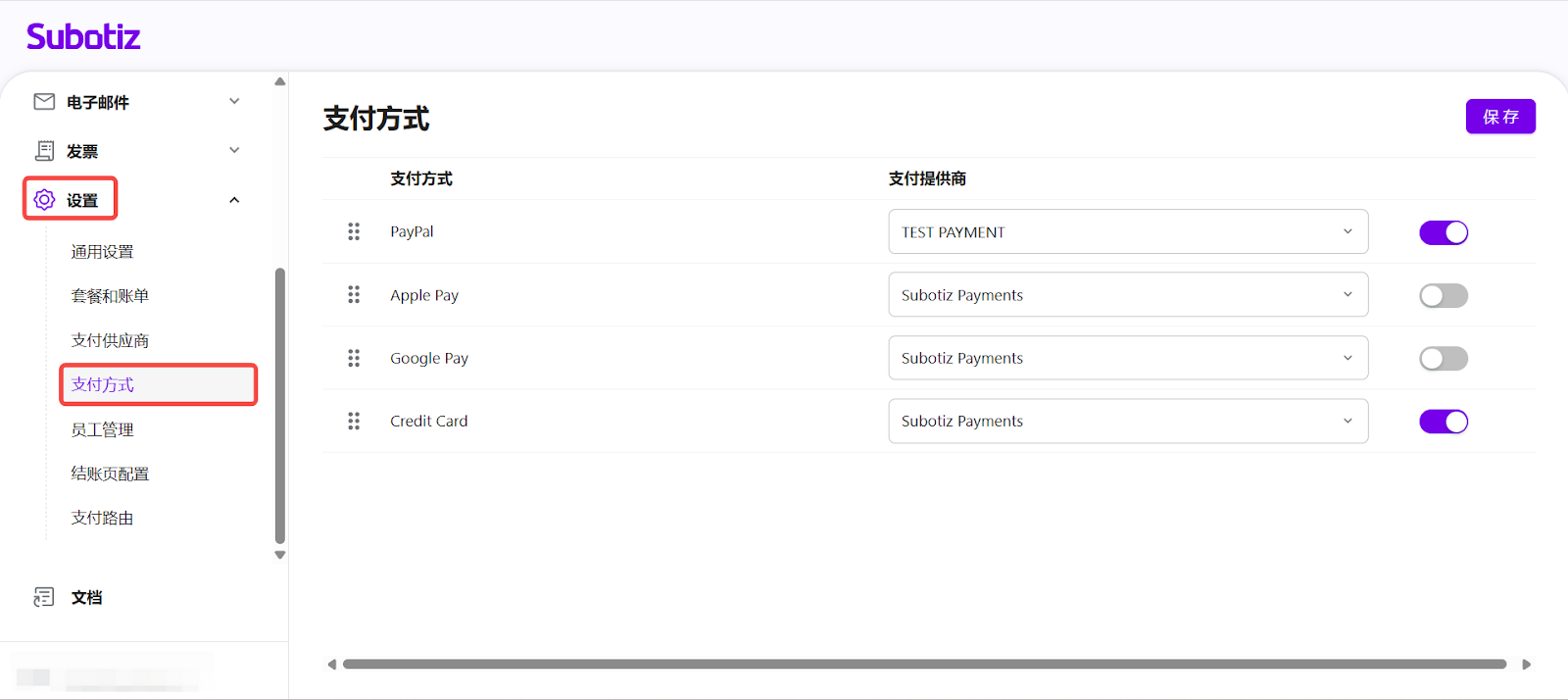The image size is (1568, 700).
Task: Click the drag handle for Credit Card row
Action: coord(354,421)
